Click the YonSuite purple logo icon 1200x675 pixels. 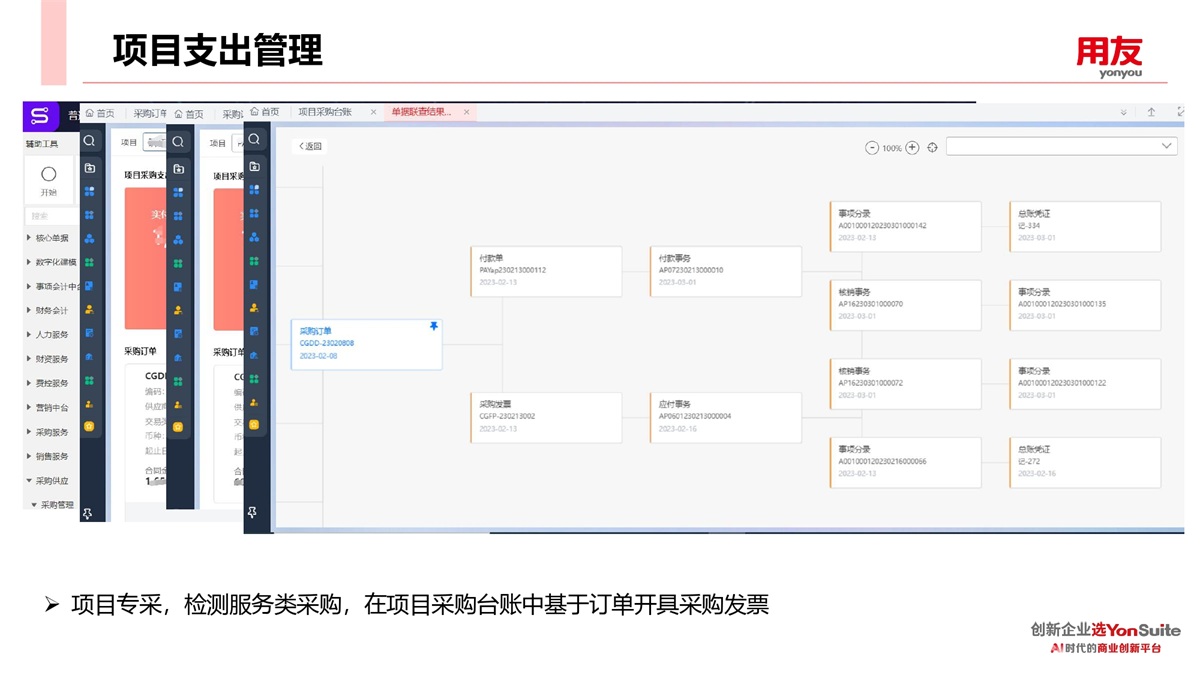40,116
